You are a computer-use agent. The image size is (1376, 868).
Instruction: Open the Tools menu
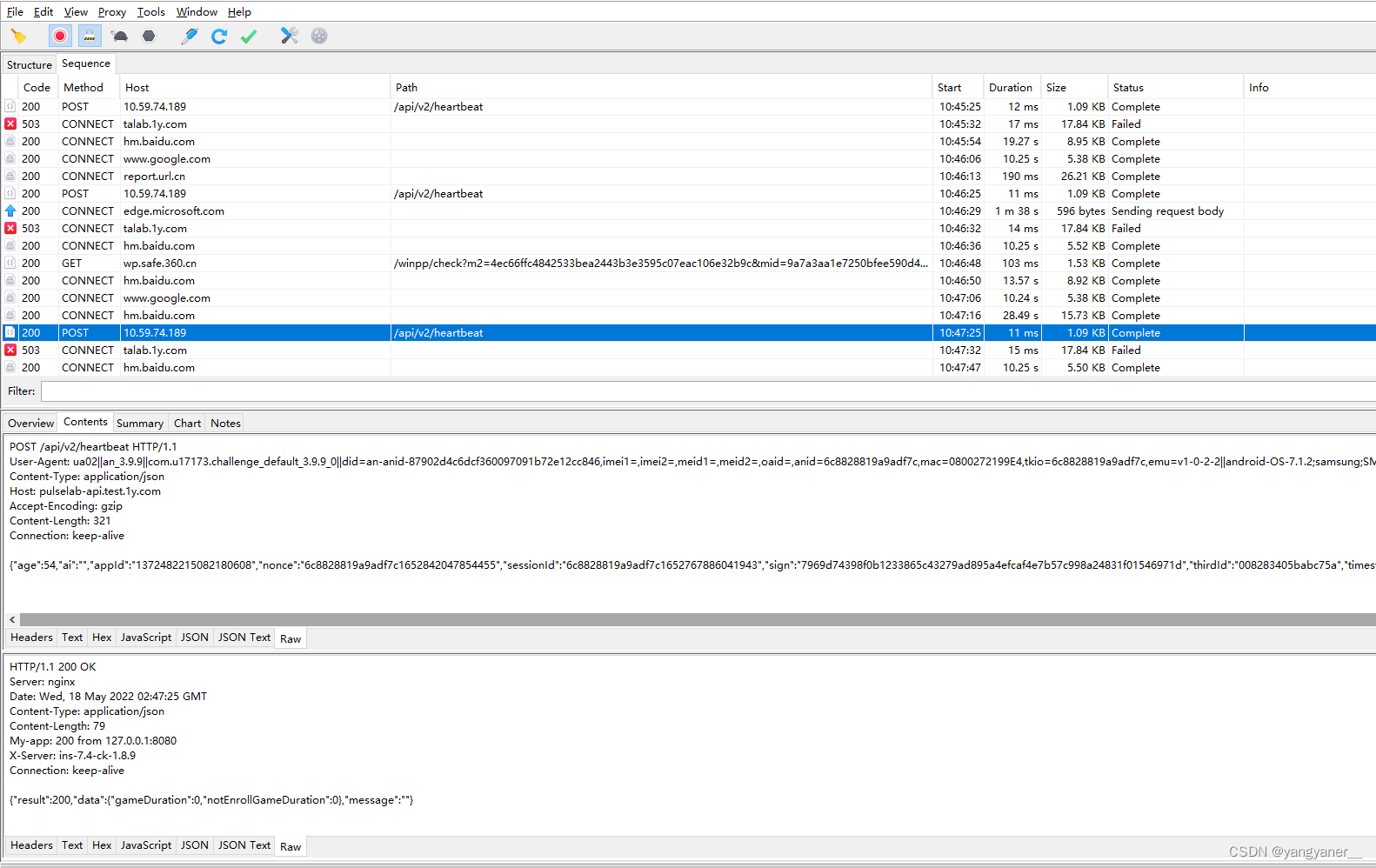(x=151, y=11)
